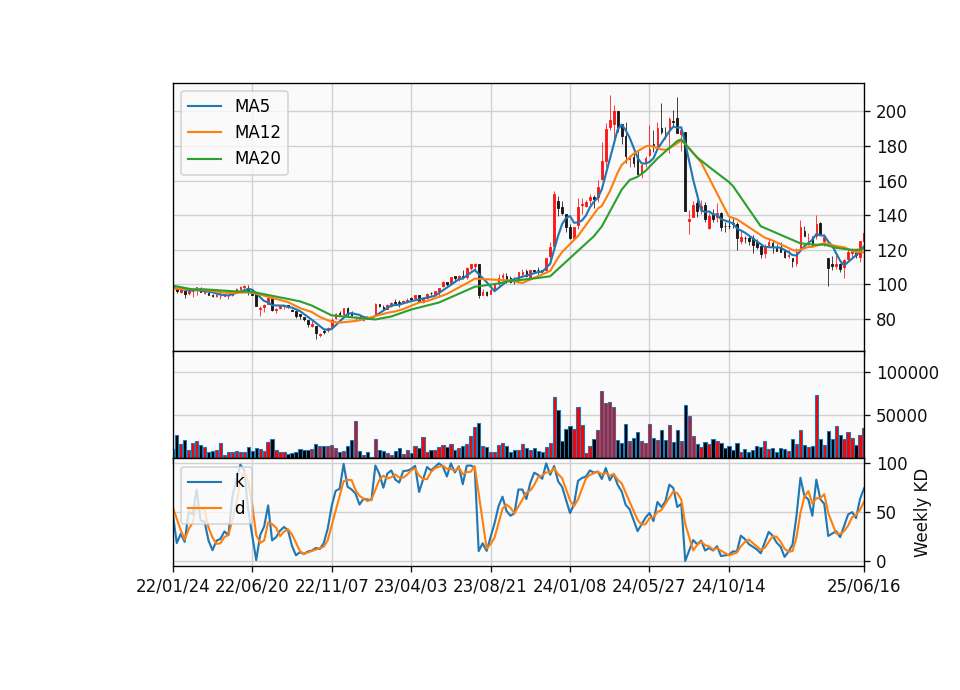Click the MA20 legend label
Image resolution: width=960 pixels, height=690 pixels.
[257, 159]
